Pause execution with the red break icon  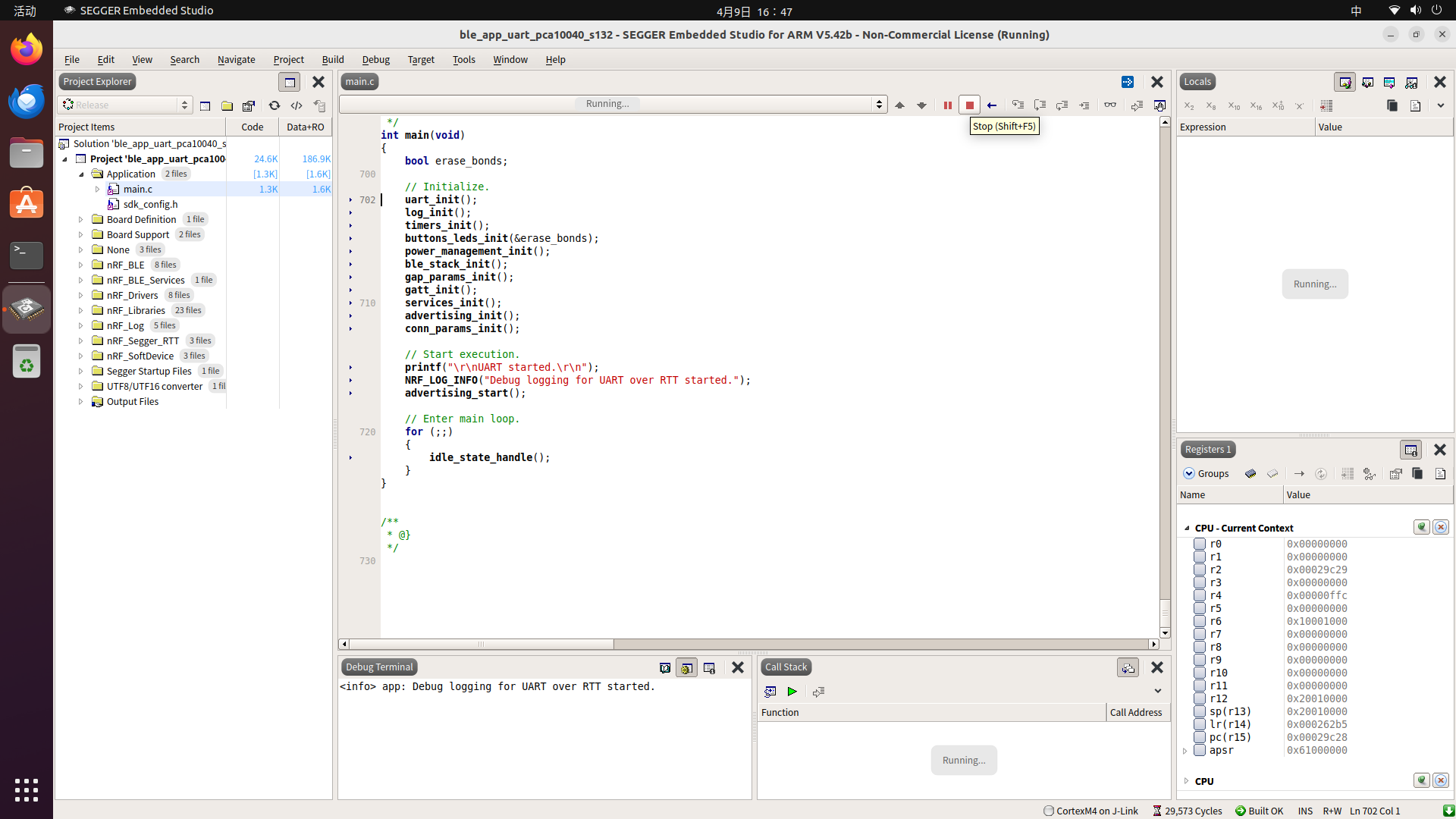(x=947, y=105)
